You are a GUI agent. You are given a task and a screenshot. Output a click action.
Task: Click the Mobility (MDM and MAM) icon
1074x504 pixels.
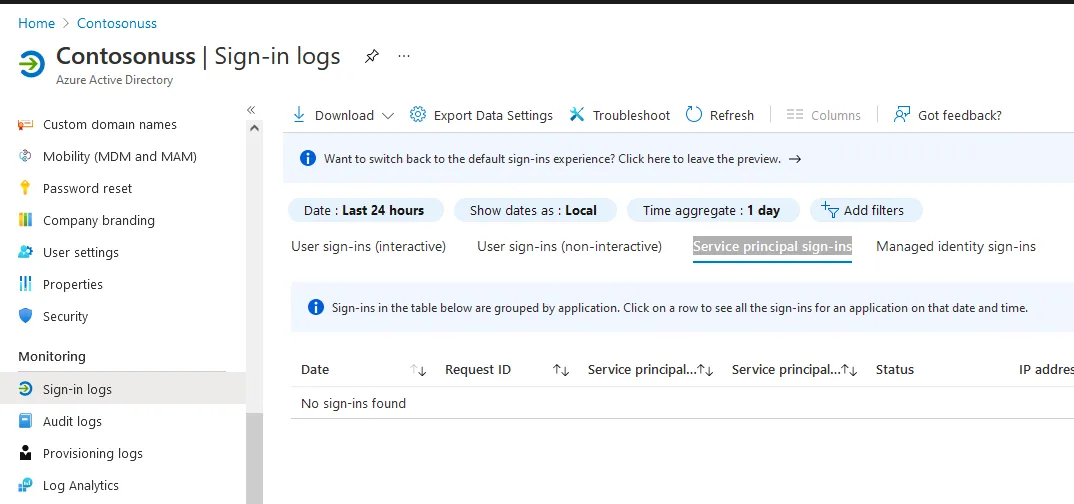25,156
